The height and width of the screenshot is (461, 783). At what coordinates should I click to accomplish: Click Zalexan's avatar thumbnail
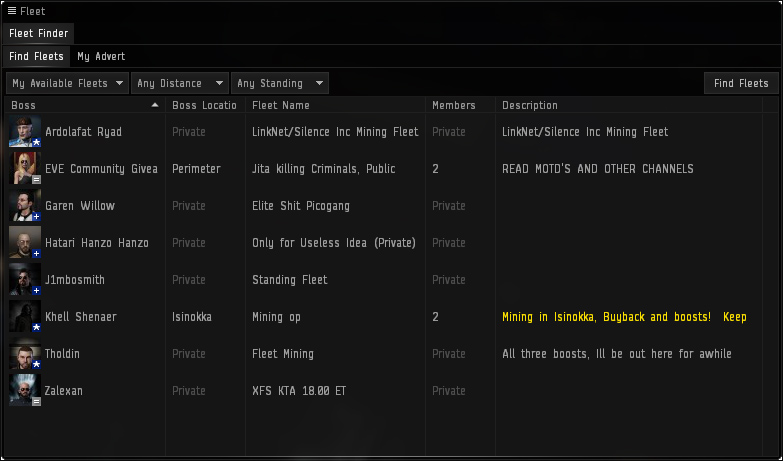[x=25, y=391]
